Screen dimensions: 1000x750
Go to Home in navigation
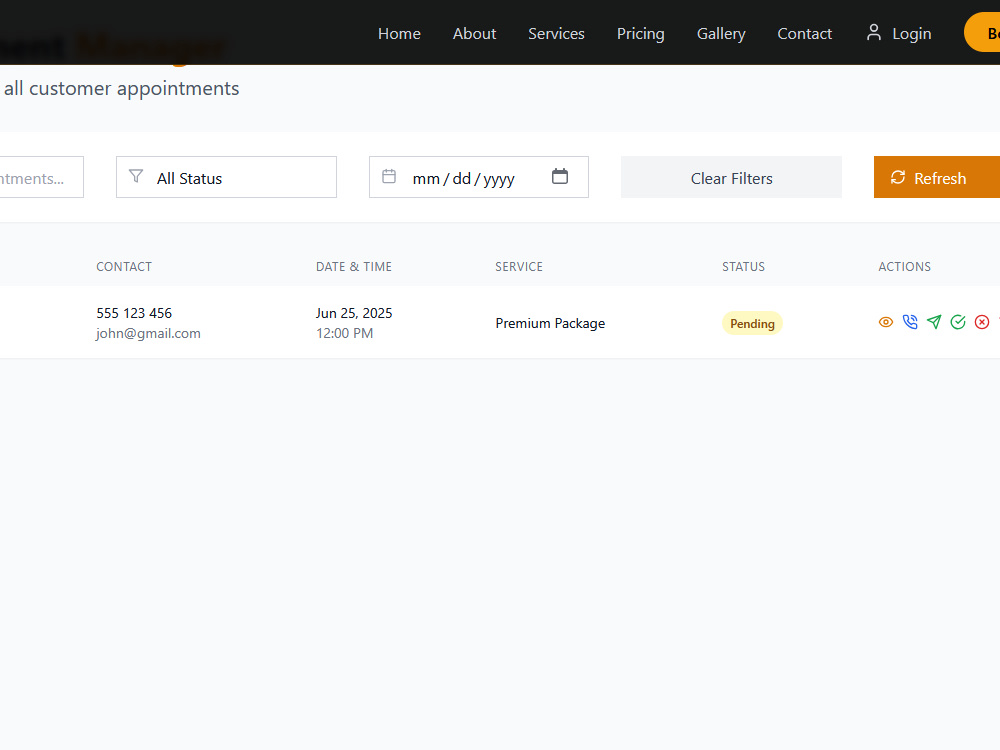pos(399,33)
